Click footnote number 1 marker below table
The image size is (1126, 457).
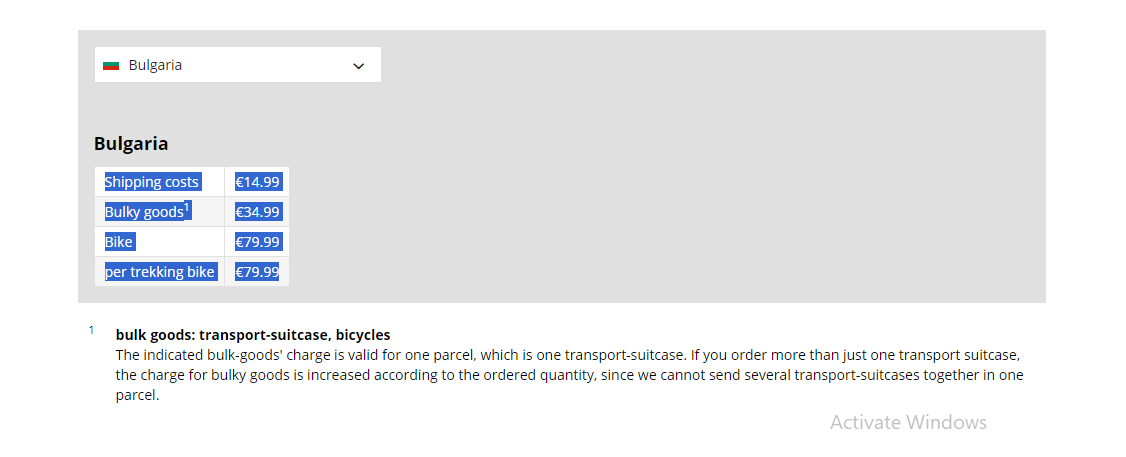pos(91,330)
